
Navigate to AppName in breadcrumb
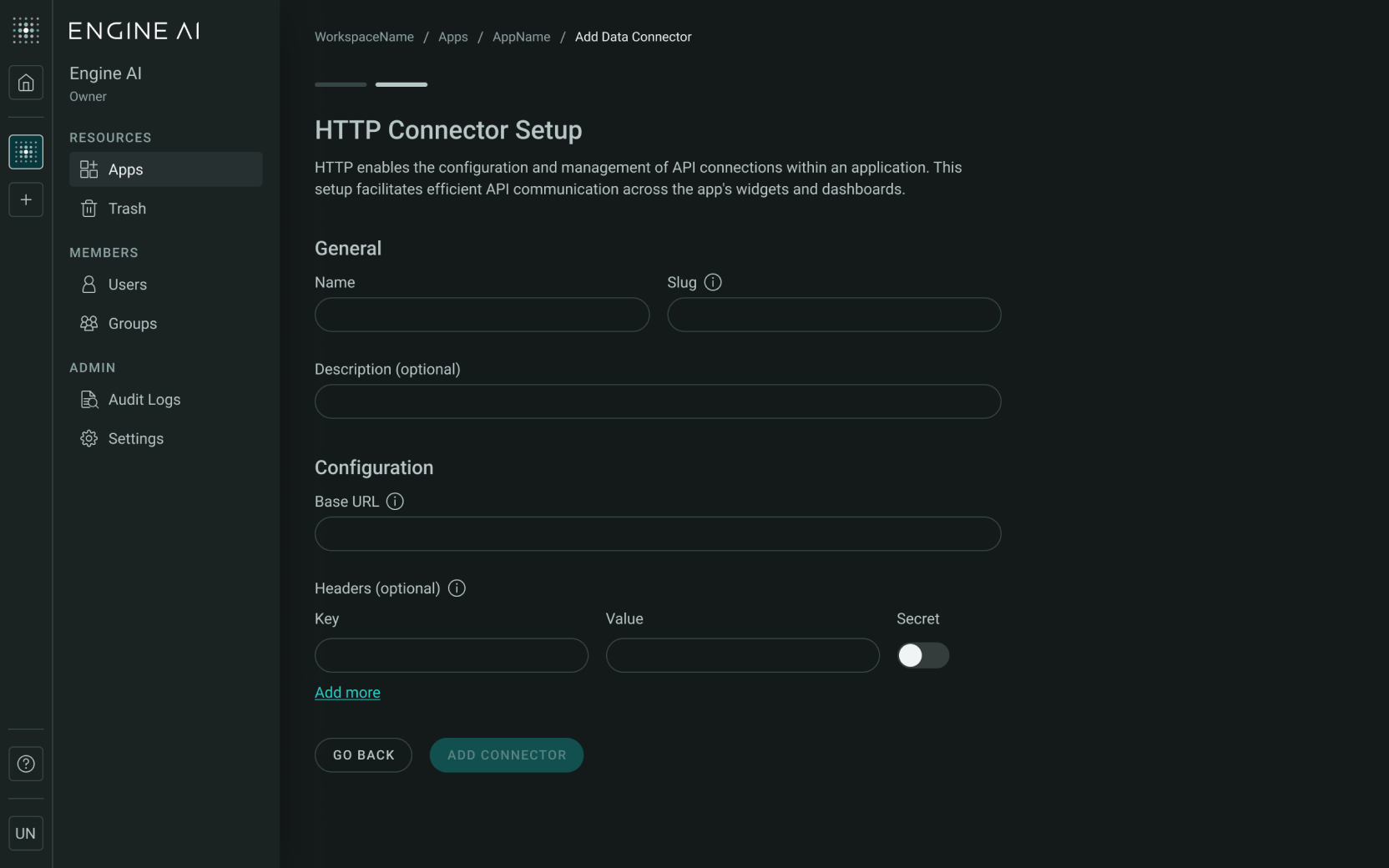click(x=521, y=37)
